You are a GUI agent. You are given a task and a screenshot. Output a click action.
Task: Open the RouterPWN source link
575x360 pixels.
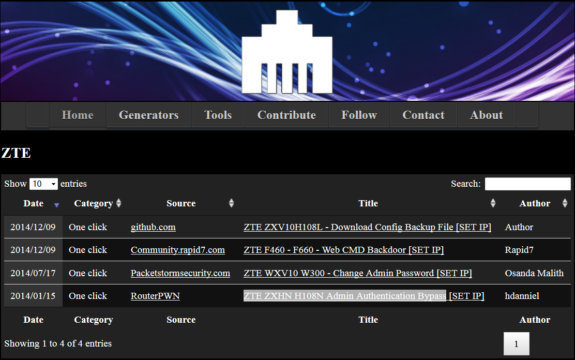[155, 296]
